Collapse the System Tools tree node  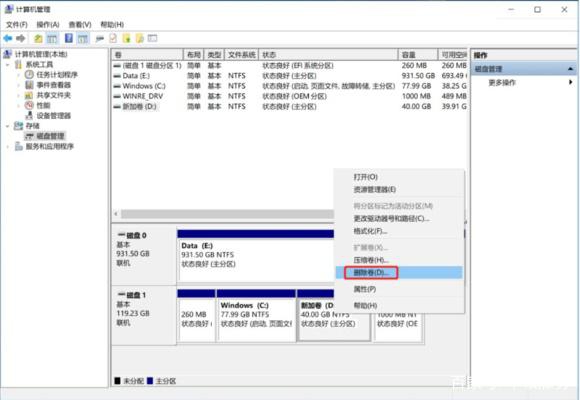[x=7, y=65]
